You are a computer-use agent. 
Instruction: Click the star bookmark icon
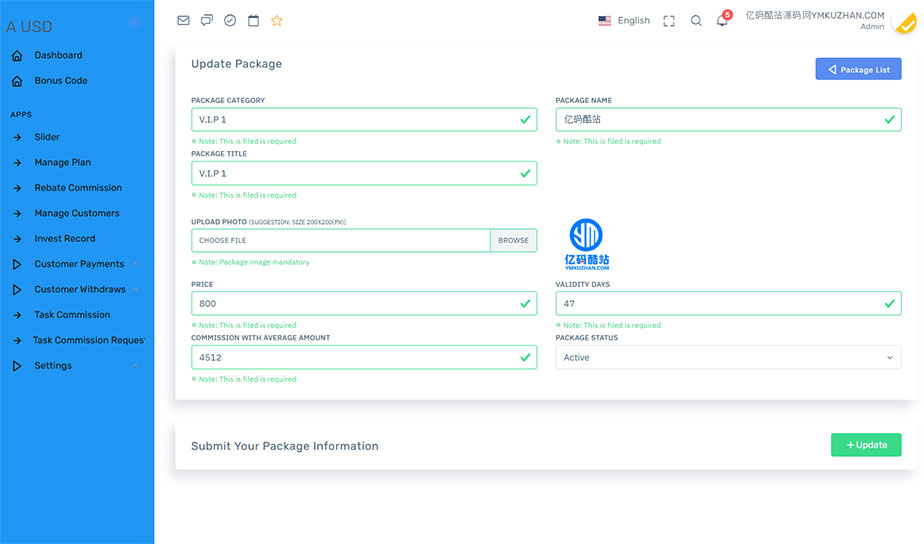[277, 20]
